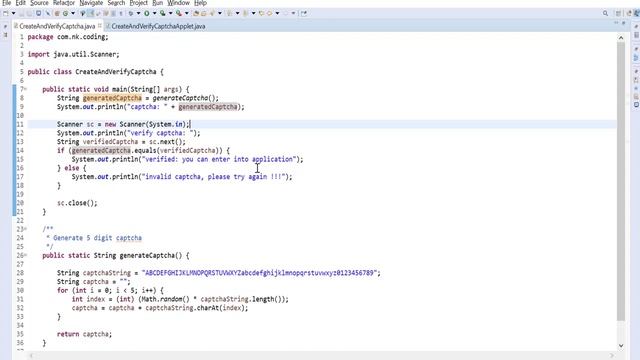This screenshot has width=640, height=360.
Task: Open the Debug configurations dropdown arrow
Action: pyautogui.click(x=138, y=13)
